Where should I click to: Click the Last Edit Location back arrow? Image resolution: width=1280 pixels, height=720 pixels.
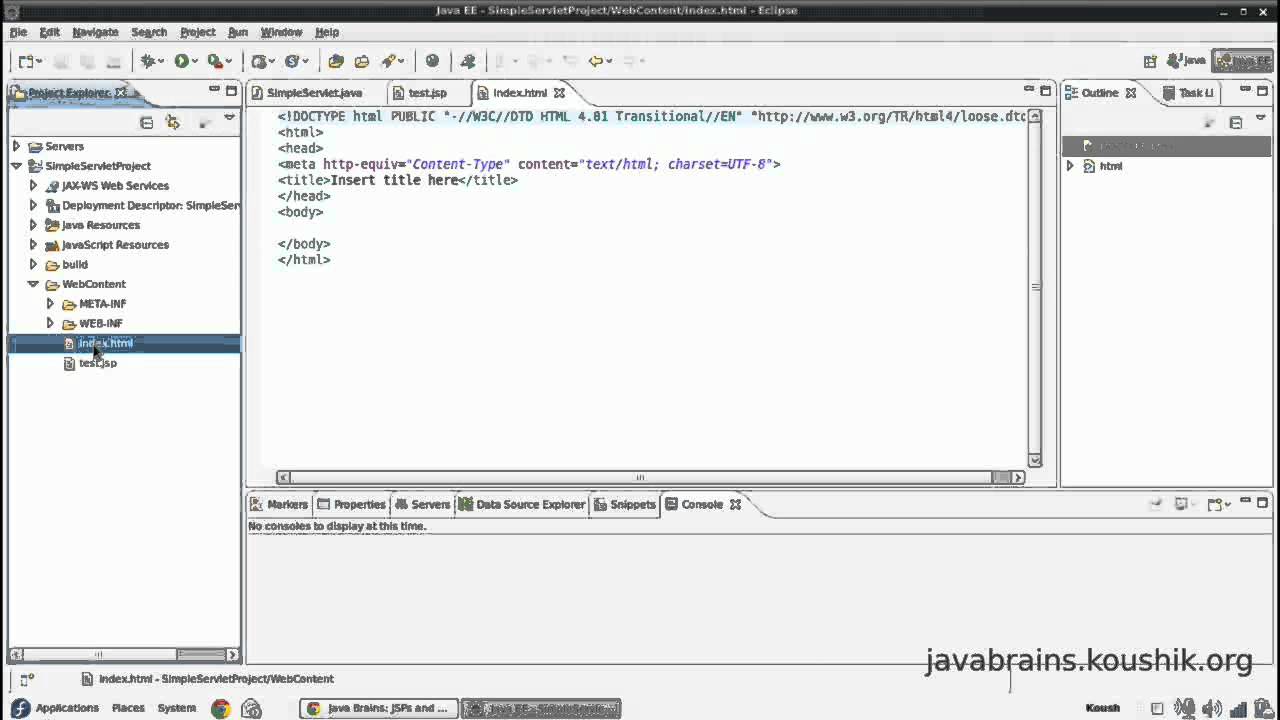(x=596, y=61)
